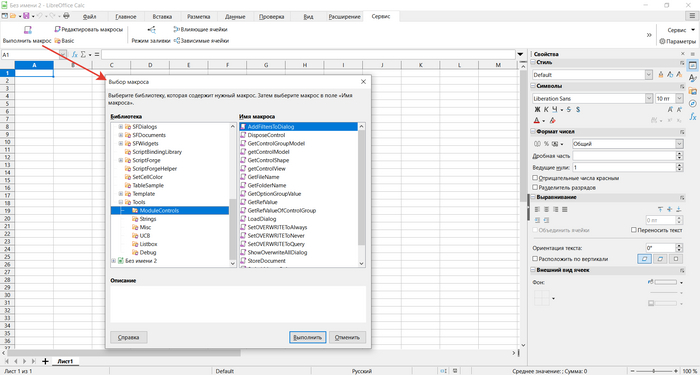
Task: Open the Вид tab
Action: (x=308, y=17)
